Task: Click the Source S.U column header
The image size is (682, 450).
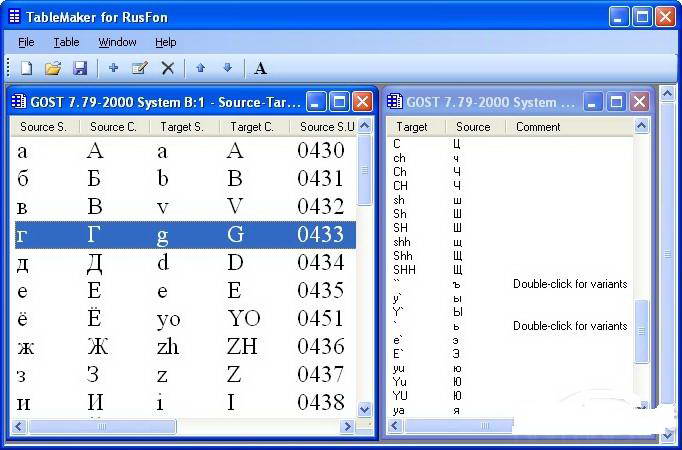Action: [x=323, y=127]
